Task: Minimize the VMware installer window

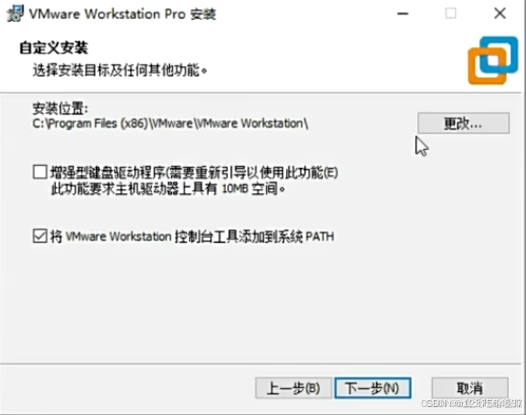Action: pyautogui.click(x=403, y=14)
